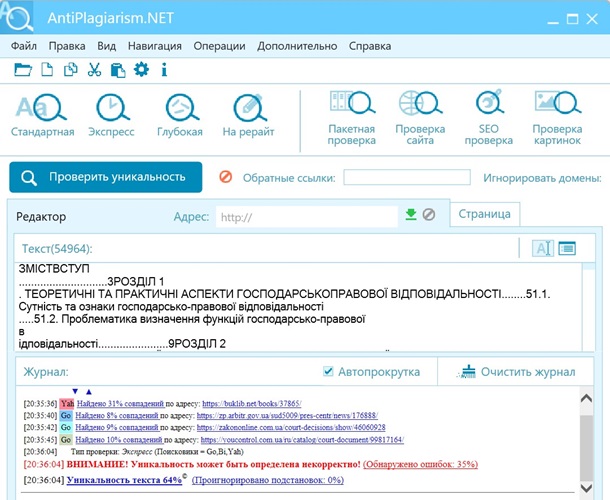Screen dimensions: 610x500
Task: Create a new document via toolbar
Action: (x=47, y=70)
